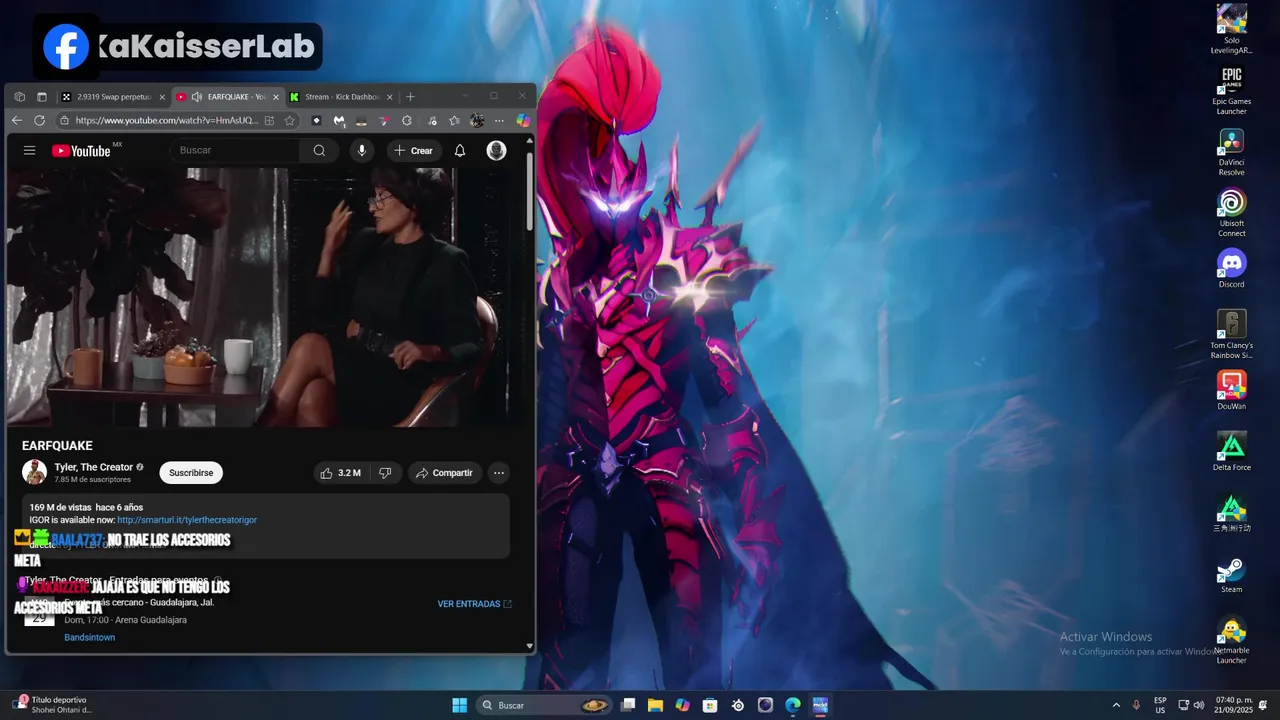
Task: Launch the Delta Force desktop shortcut
Action: (1231, 451)
